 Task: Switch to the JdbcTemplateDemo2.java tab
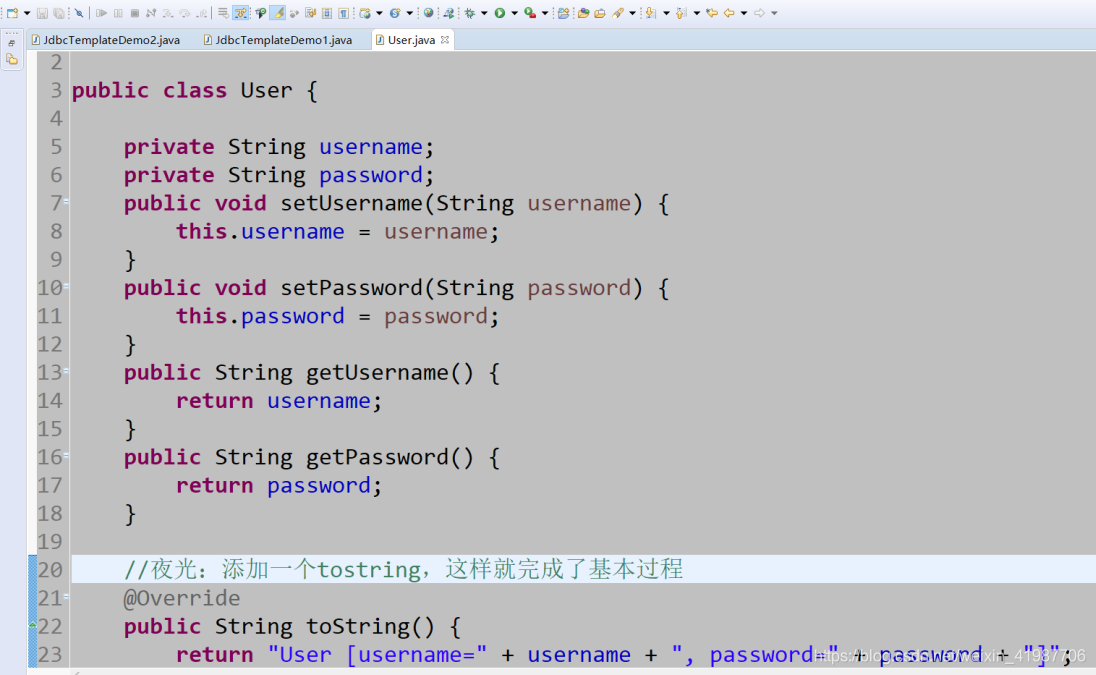[106, 40]
